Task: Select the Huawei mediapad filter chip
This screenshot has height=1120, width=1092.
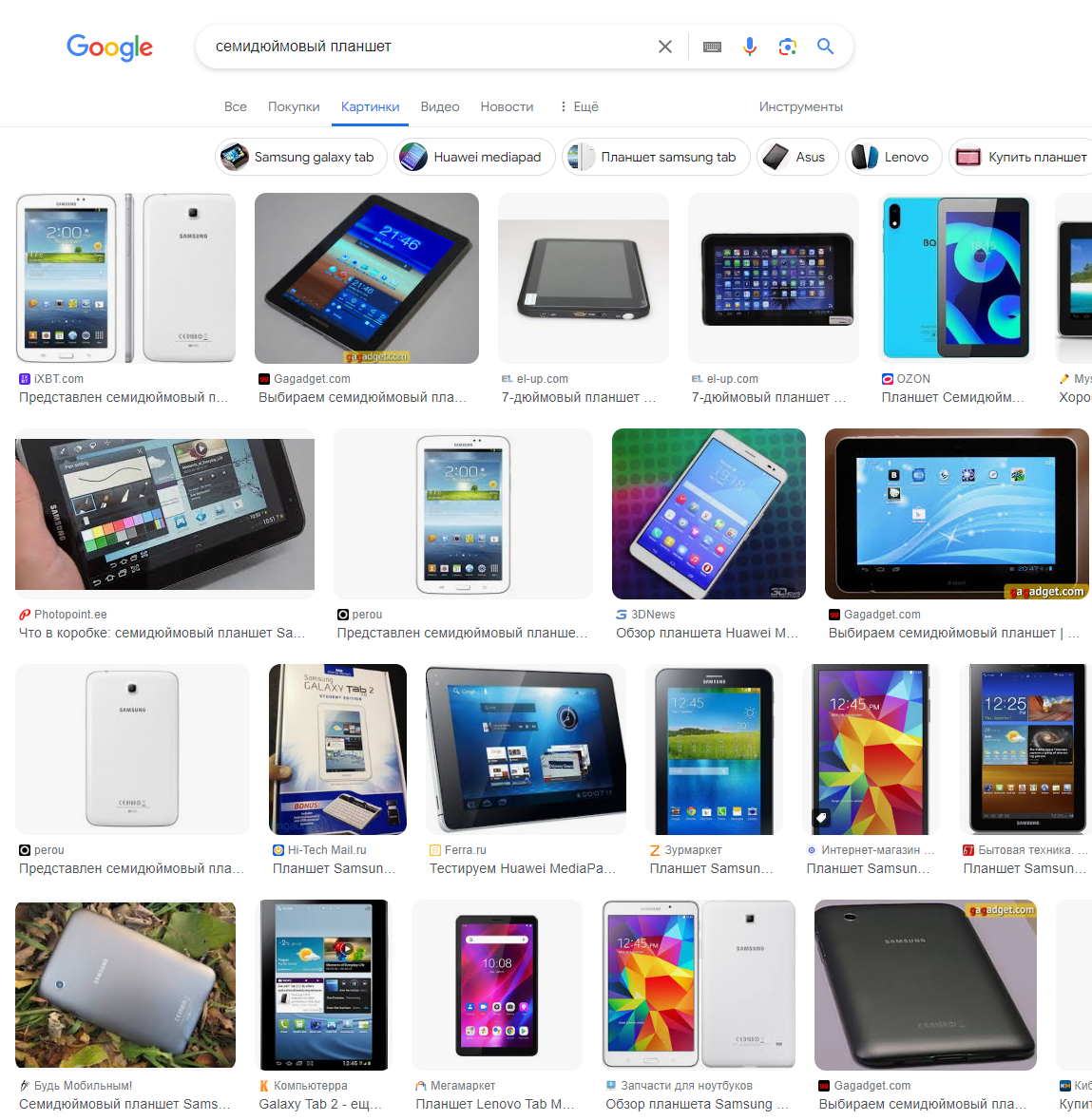Action: coord(474,157)
